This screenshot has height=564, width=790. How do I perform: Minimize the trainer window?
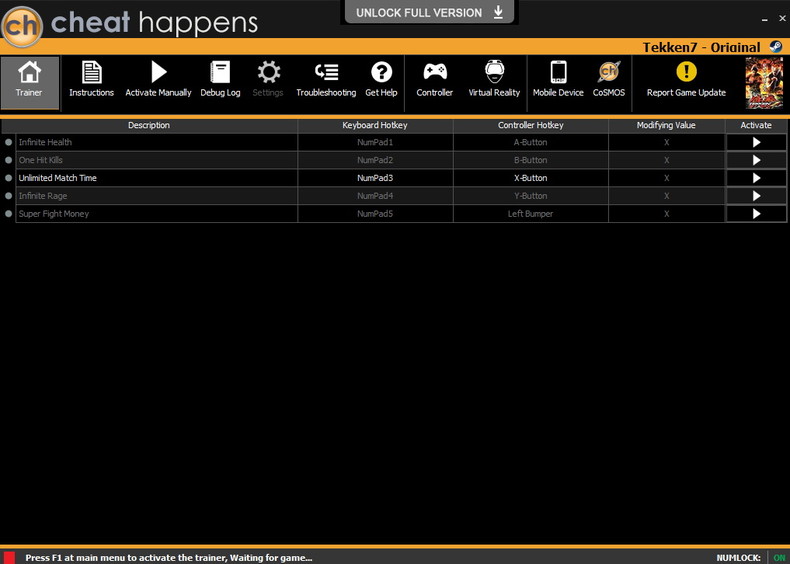tap(765, 19)
